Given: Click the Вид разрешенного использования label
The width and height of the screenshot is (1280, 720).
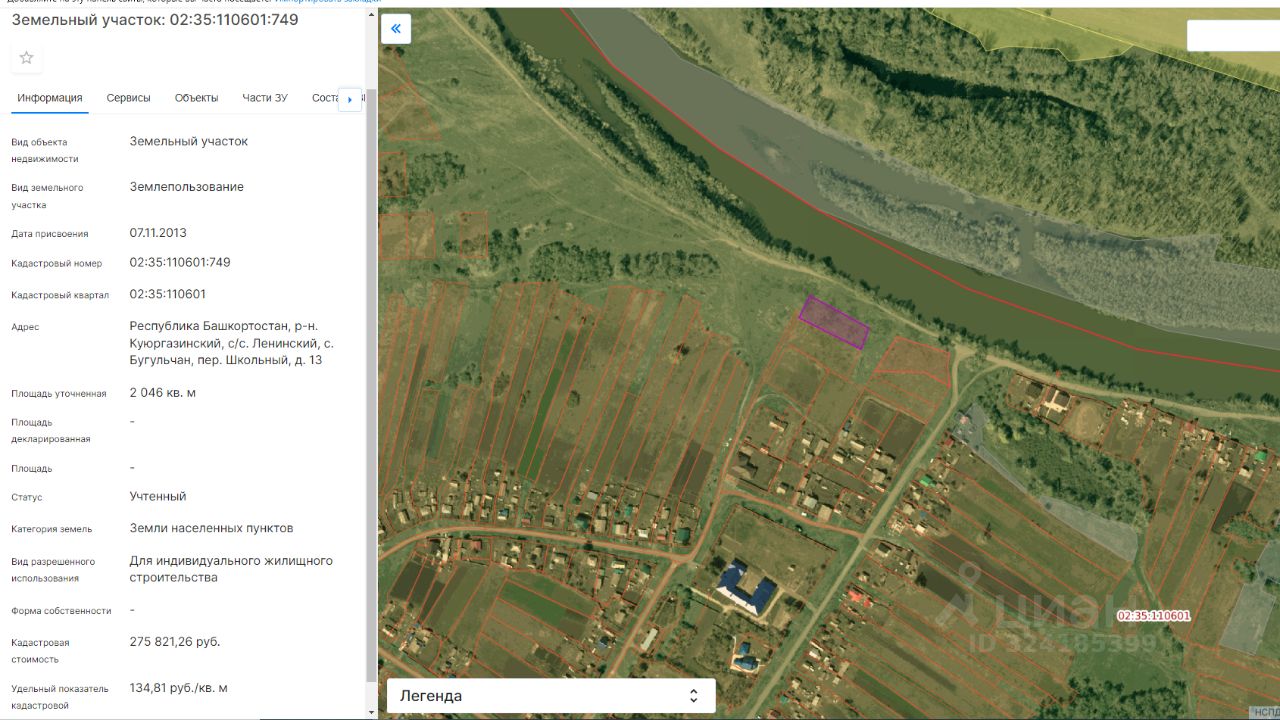Looking at the screenshot, I should pyautogui.click(x=53, y=570).
